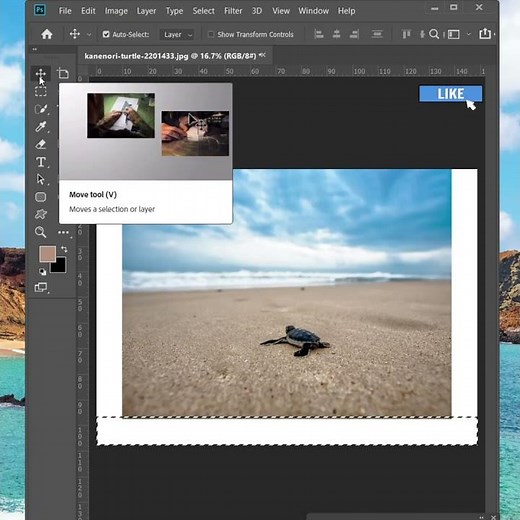Select the Rounded Rectangle shape tool
This screenshot has width=520, height=520.
pyautogui.click(x=41, y=197)
